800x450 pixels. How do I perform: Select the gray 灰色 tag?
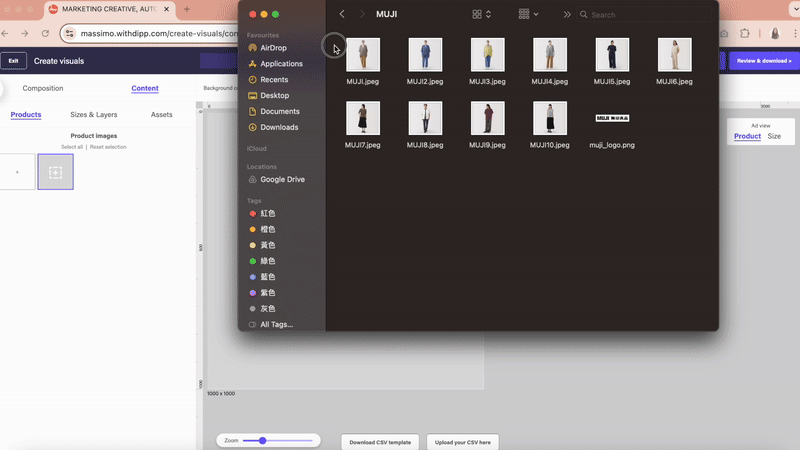pos(262,308)
